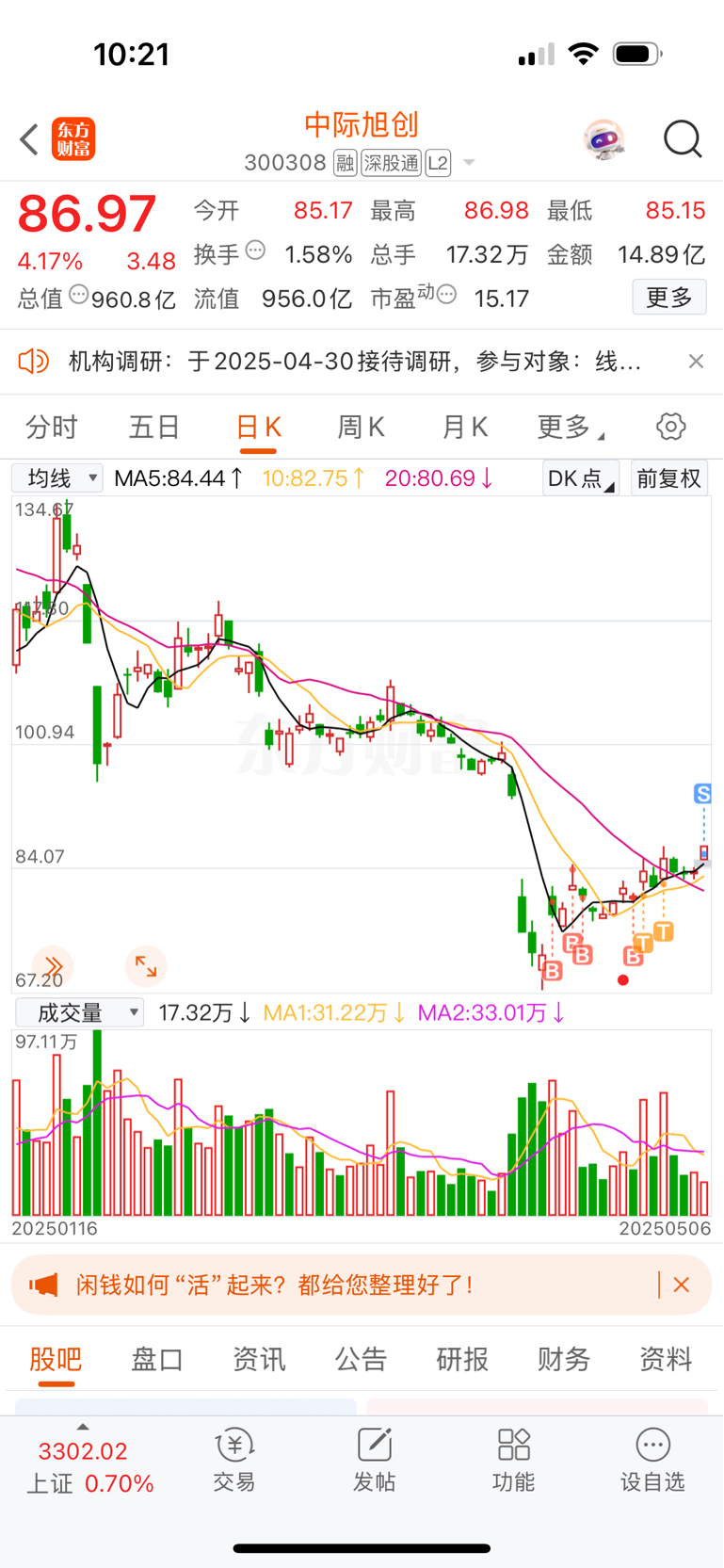Tap the 金额 14.89亿 value
724x1568 pixels.
[x=661, y=254]
